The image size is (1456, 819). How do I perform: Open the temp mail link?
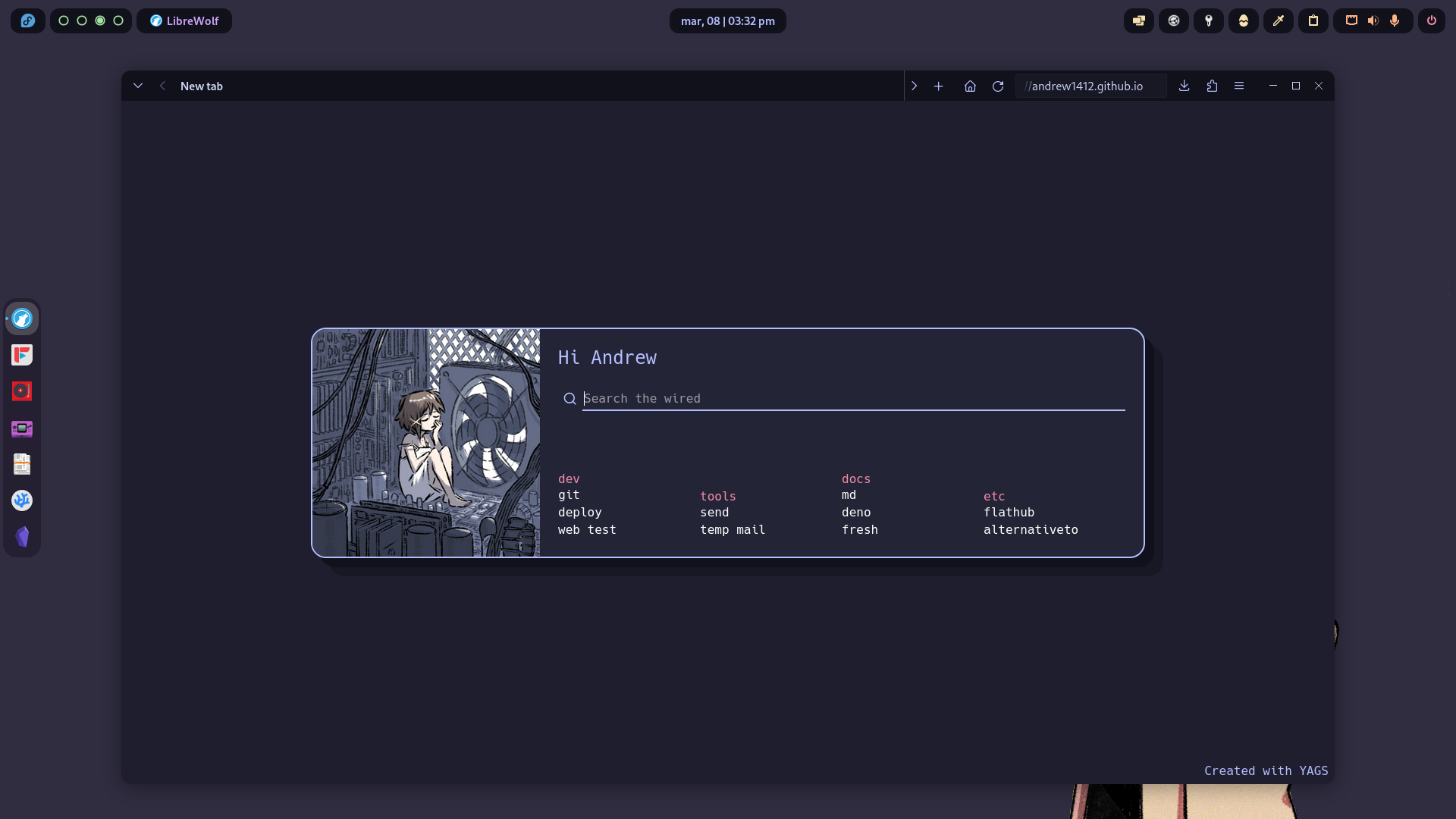tap(733, 530)
